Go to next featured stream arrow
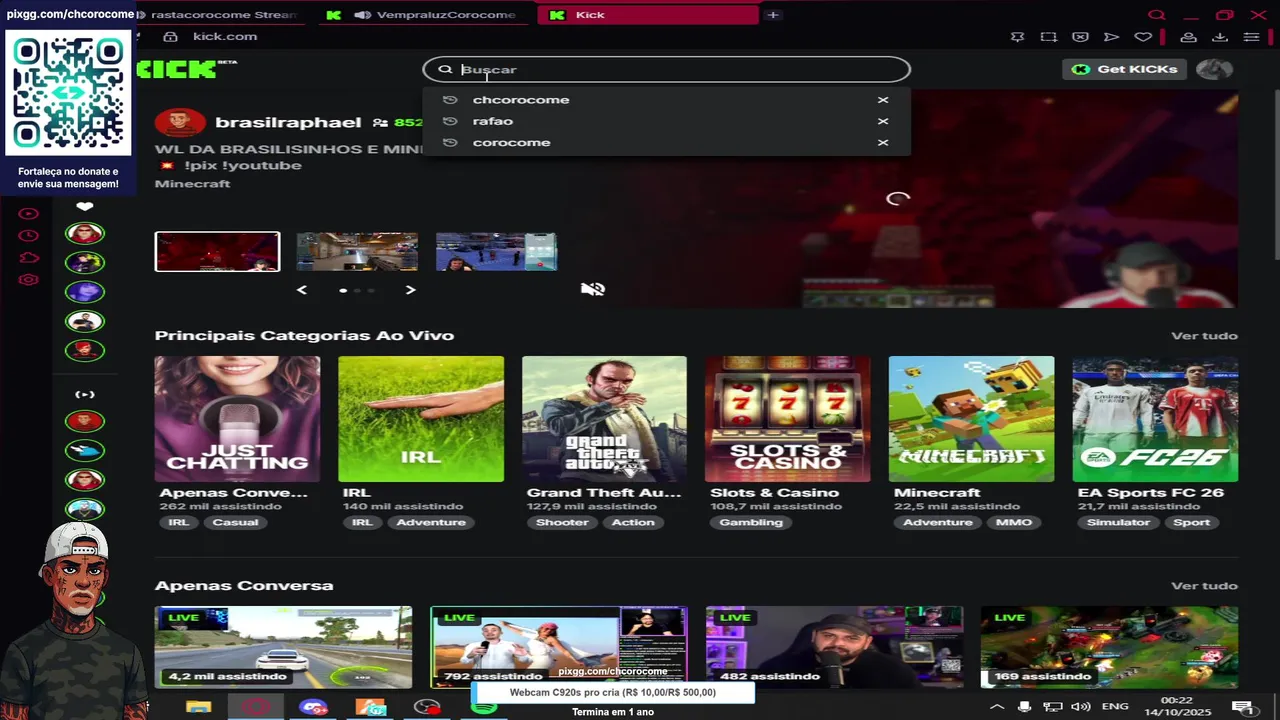1280x720 pixels. pyautogui.click(x=410, y=290)
